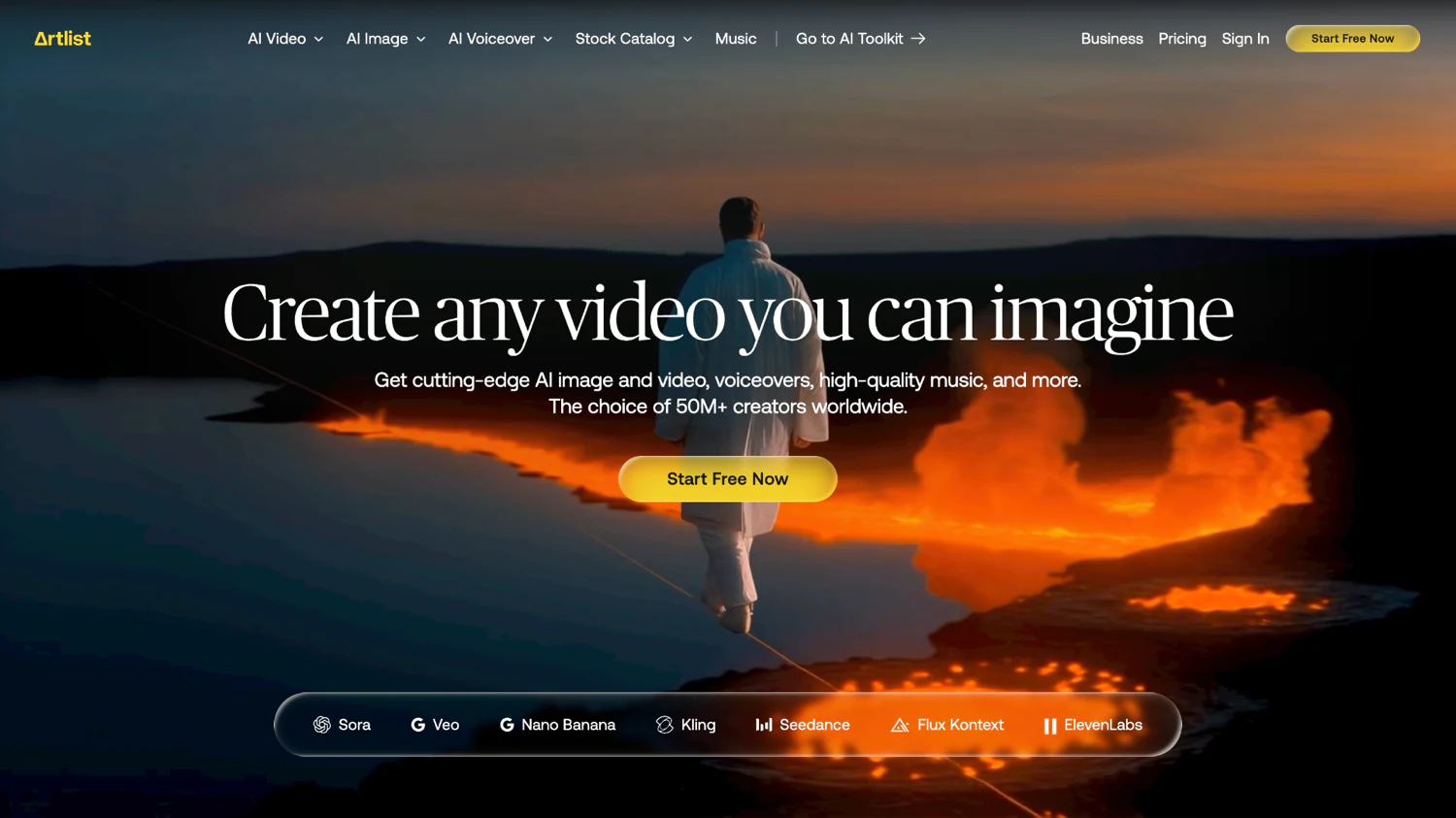This screenshot has width=1456, height=818.
Task: Click the Sora OpenAI icon
Action: [322, 725]
